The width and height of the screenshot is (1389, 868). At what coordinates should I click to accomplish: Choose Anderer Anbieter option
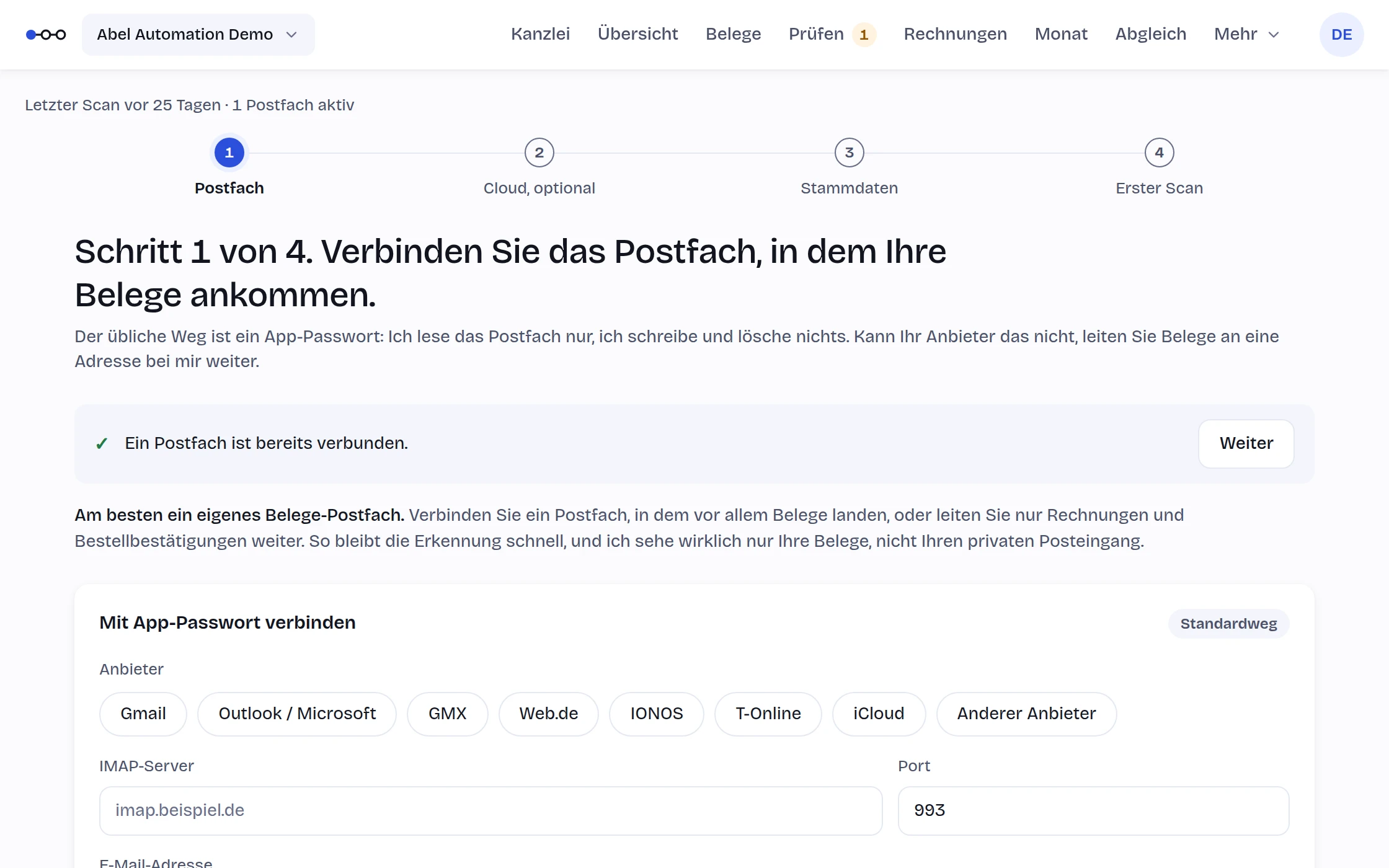[1027, 714]
